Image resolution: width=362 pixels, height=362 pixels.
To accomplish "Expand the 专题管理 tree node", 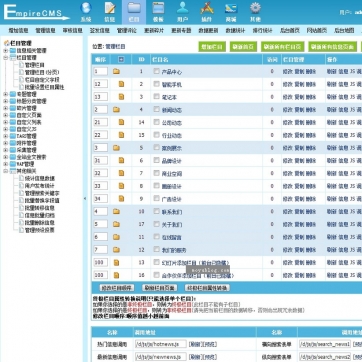I will click(x=5, y=94).
